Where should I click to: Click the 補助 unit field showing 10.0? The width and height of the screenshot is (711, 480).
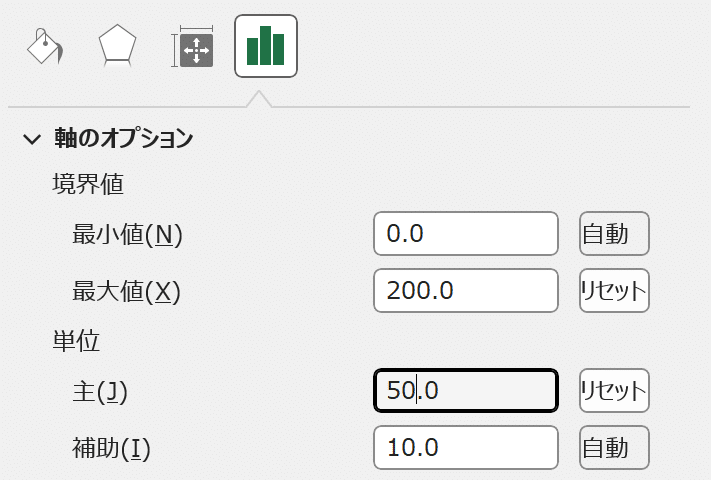465,447
